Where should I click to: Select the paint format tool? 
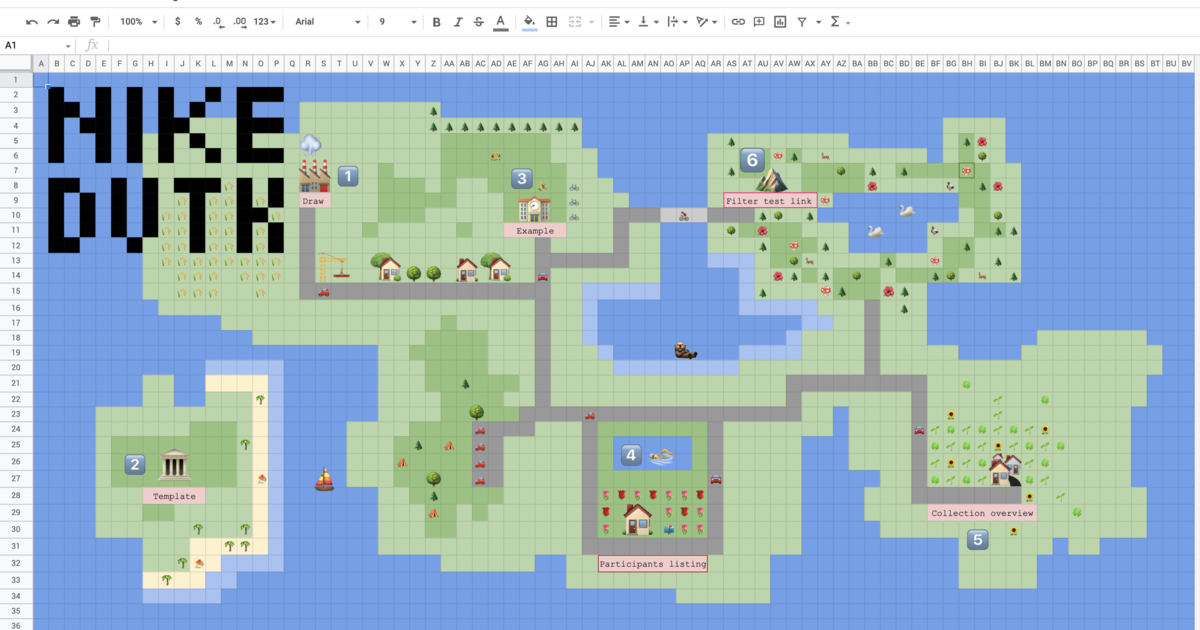point(95,21)
